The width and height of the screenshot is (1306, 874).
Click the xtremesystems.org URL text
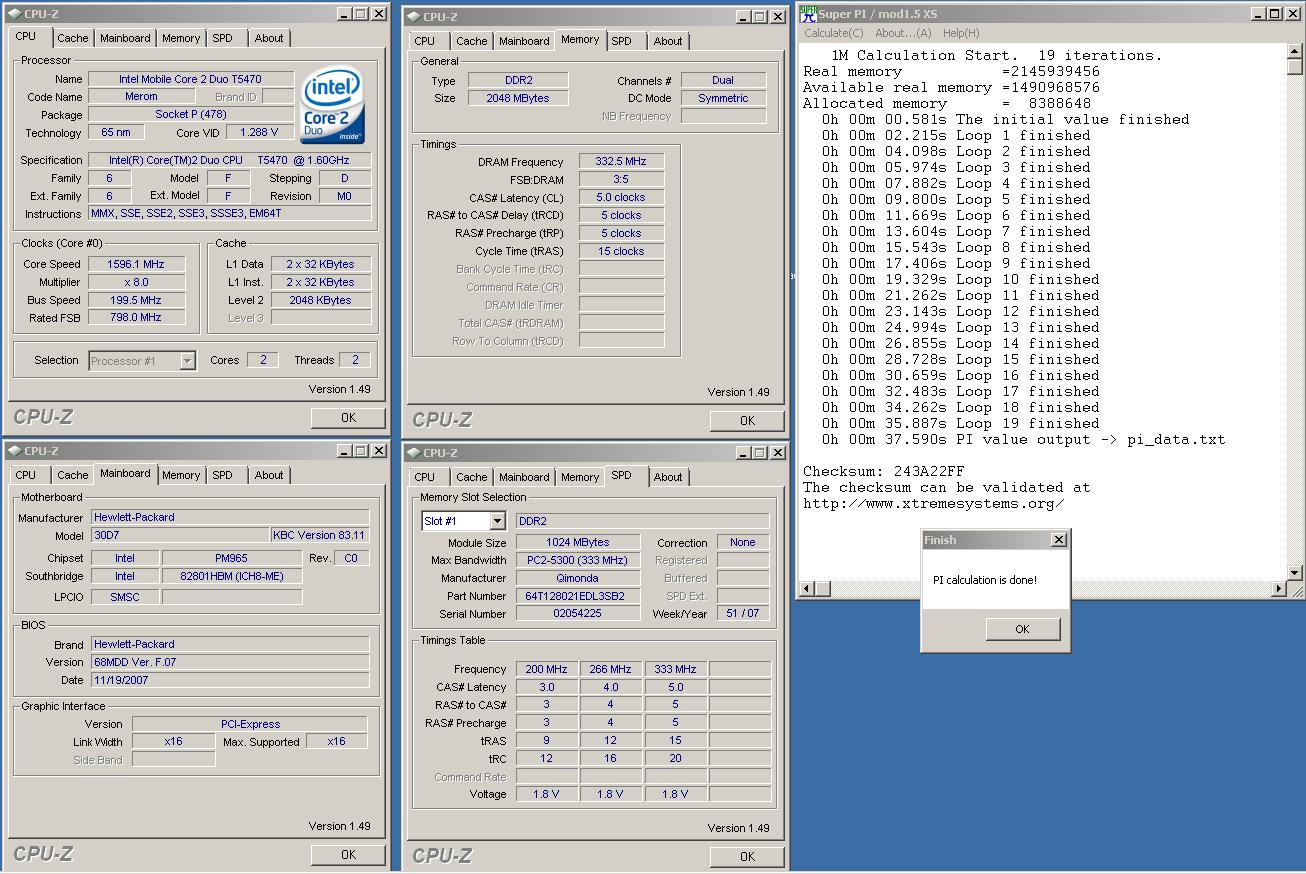click(x=933, y=503)
